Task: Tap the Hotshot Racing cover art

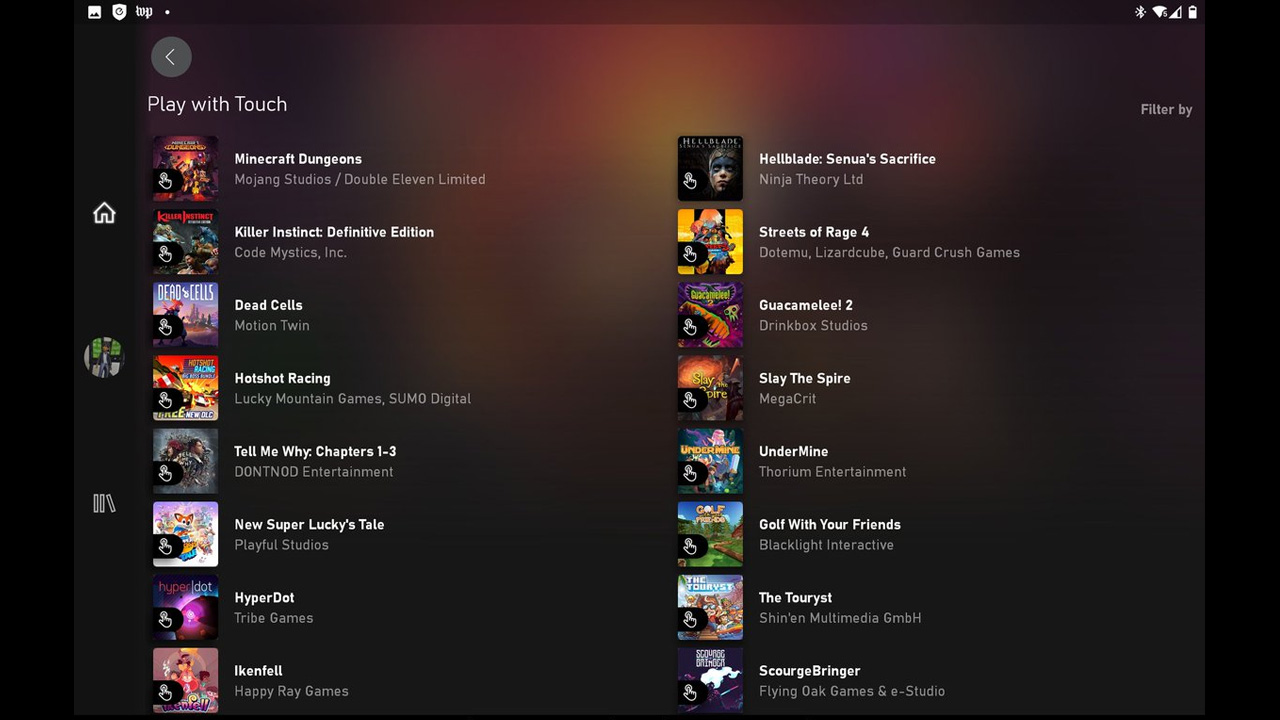Action: [185, 387]
